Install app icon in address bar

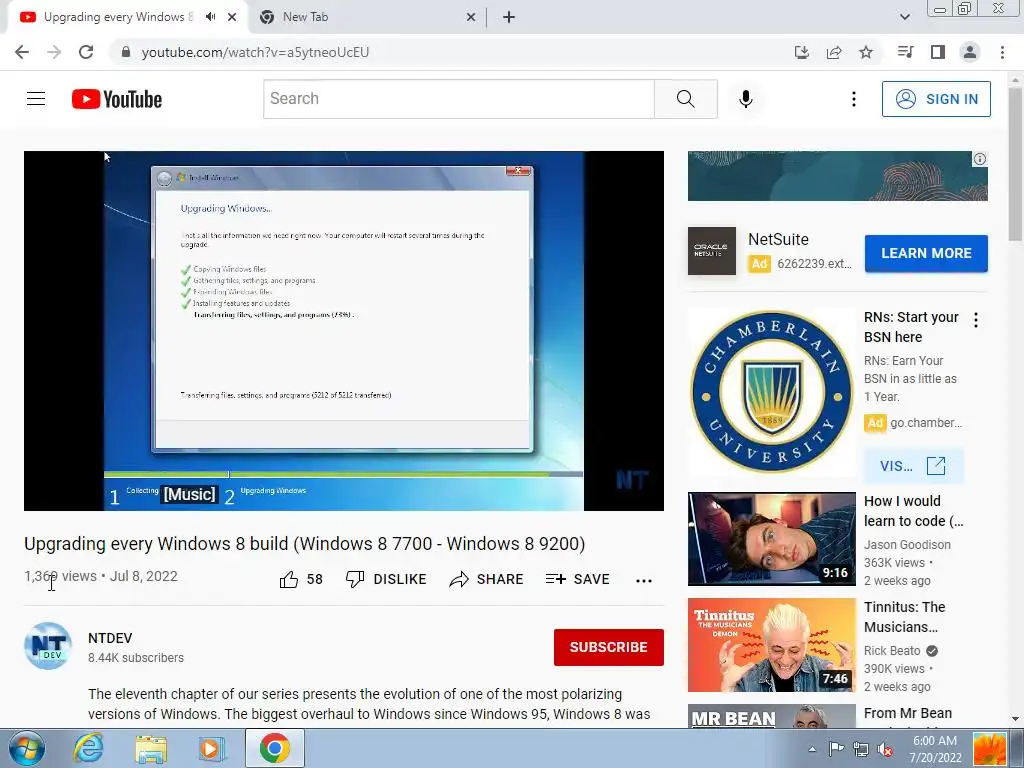tap(802, 52)
